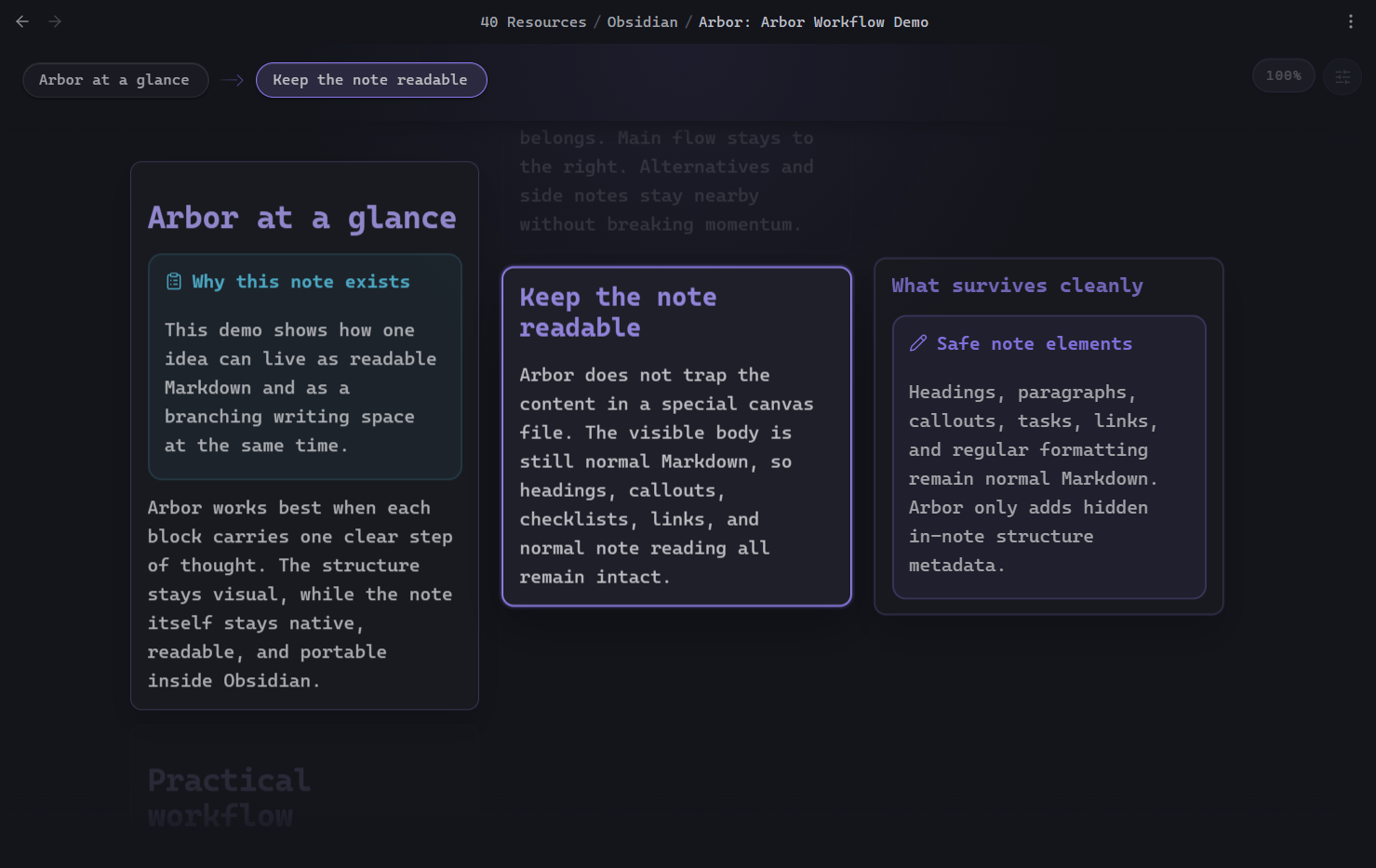Image resolution: width=1376 pixels, height=868 pixels.
Task: Click the pencil icon beside 'Safe note elements'
Action: click(x=918, y=343)
